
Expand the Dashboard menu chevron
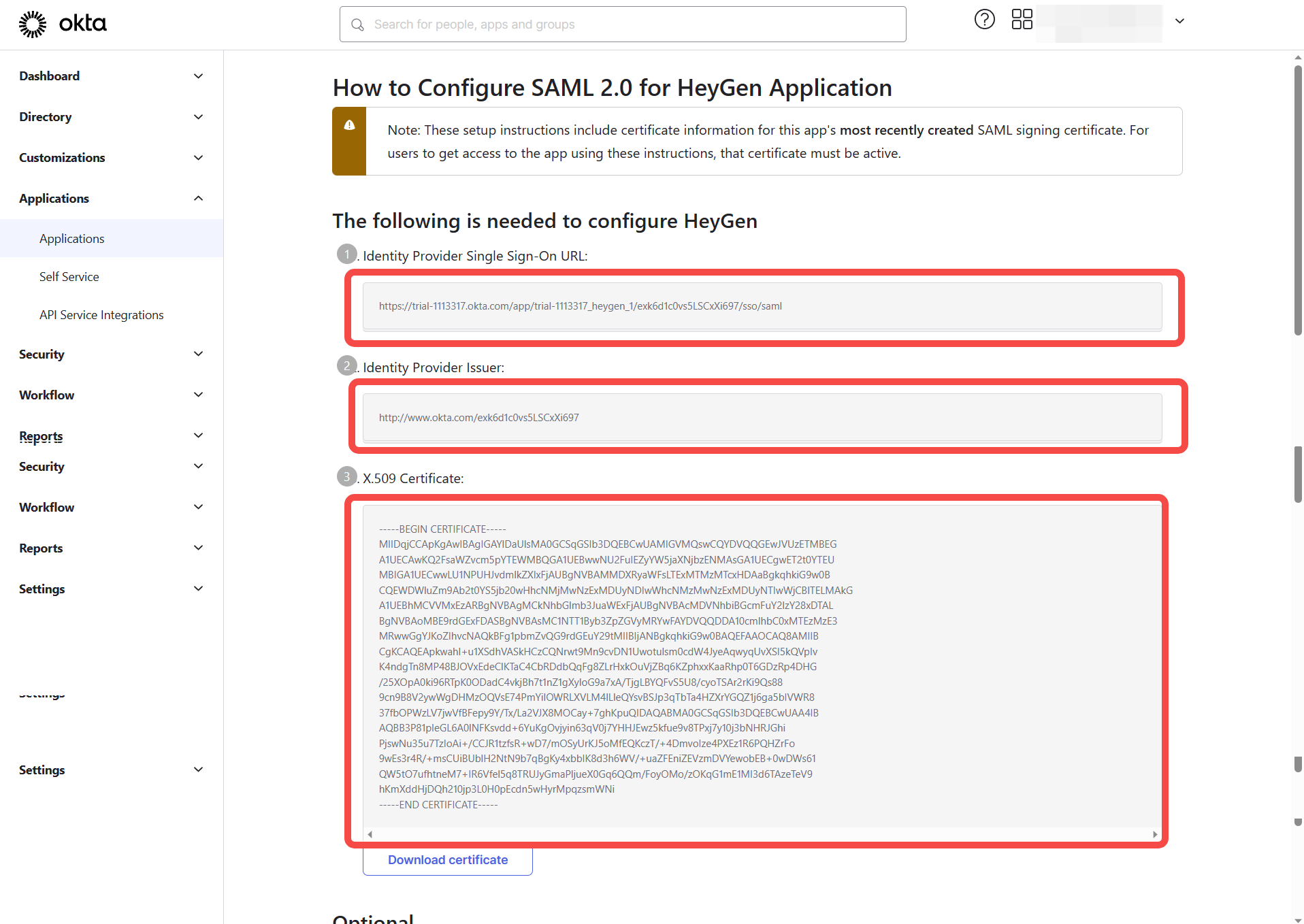(198, 76)
